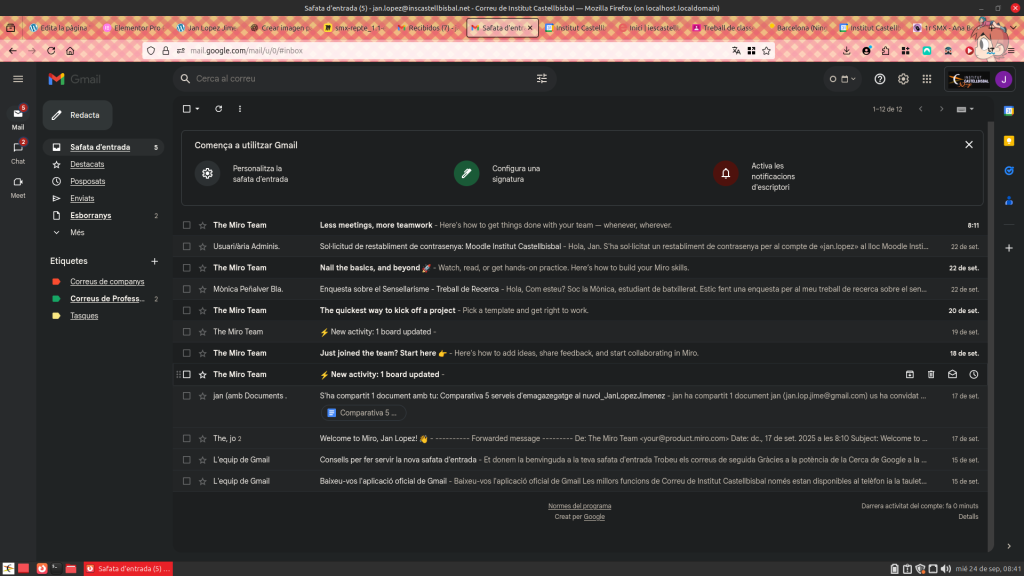Open the Chat section in left rail
The width and height of the screenshot is (1024, 576).
[18, 150]
